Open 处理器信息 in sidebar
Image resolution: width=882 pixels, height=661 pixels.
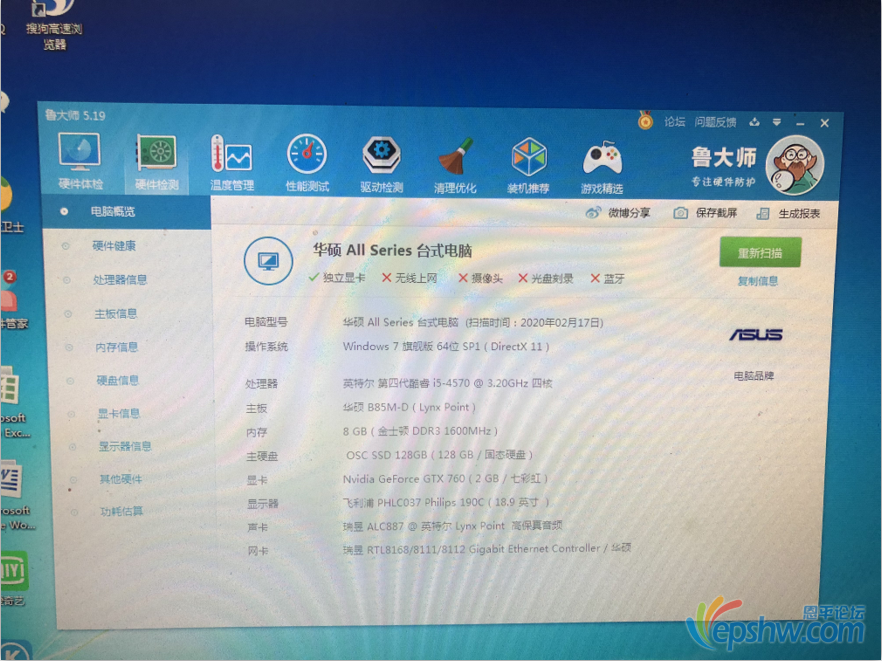pos(120,280)
